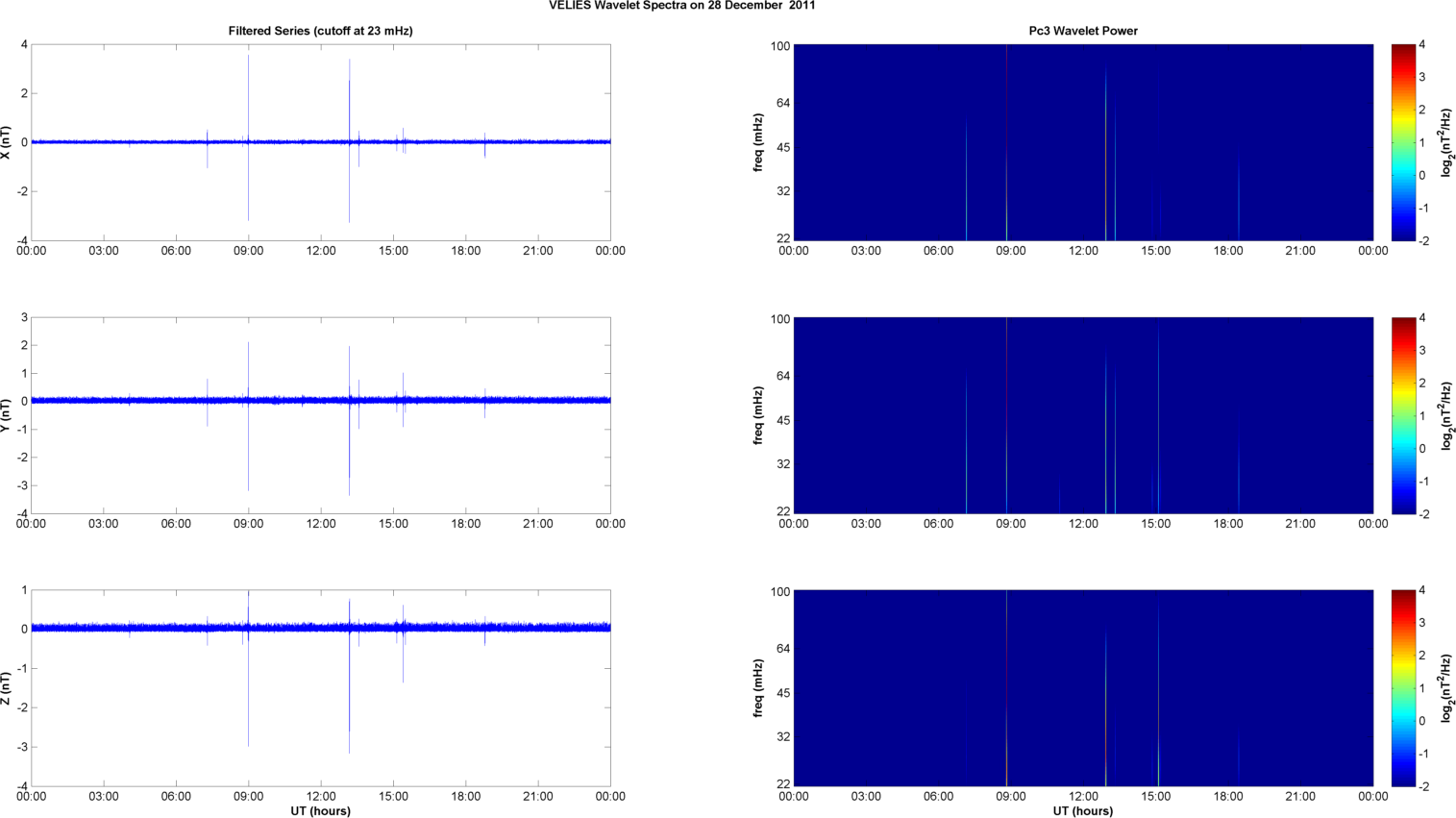Click the spike after 13:00 in the Z series plot

click(x=349, y=676)
